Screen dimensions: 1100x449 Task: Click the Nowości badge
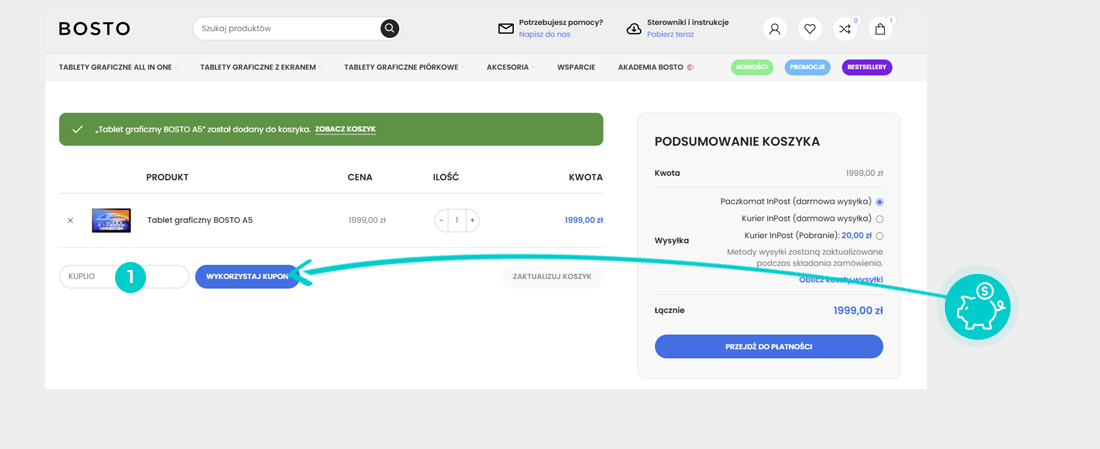pos(751,67)
